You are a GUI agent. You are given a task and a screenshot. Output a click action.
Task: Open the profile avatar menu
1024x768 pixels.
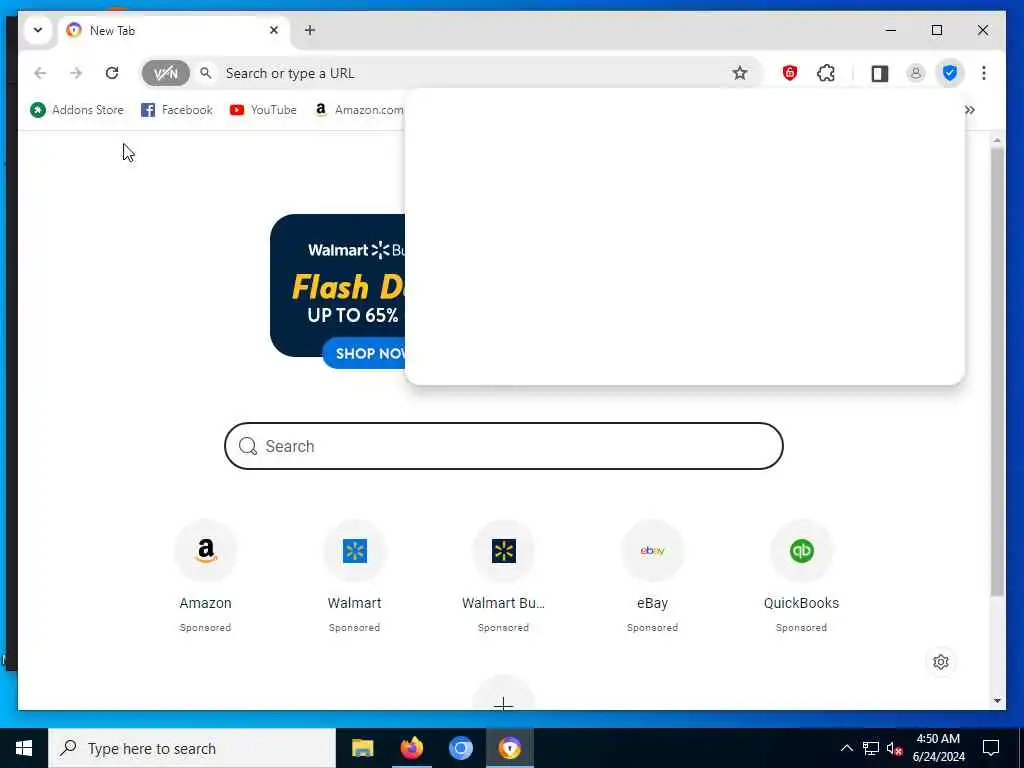[x=916, y=73]
